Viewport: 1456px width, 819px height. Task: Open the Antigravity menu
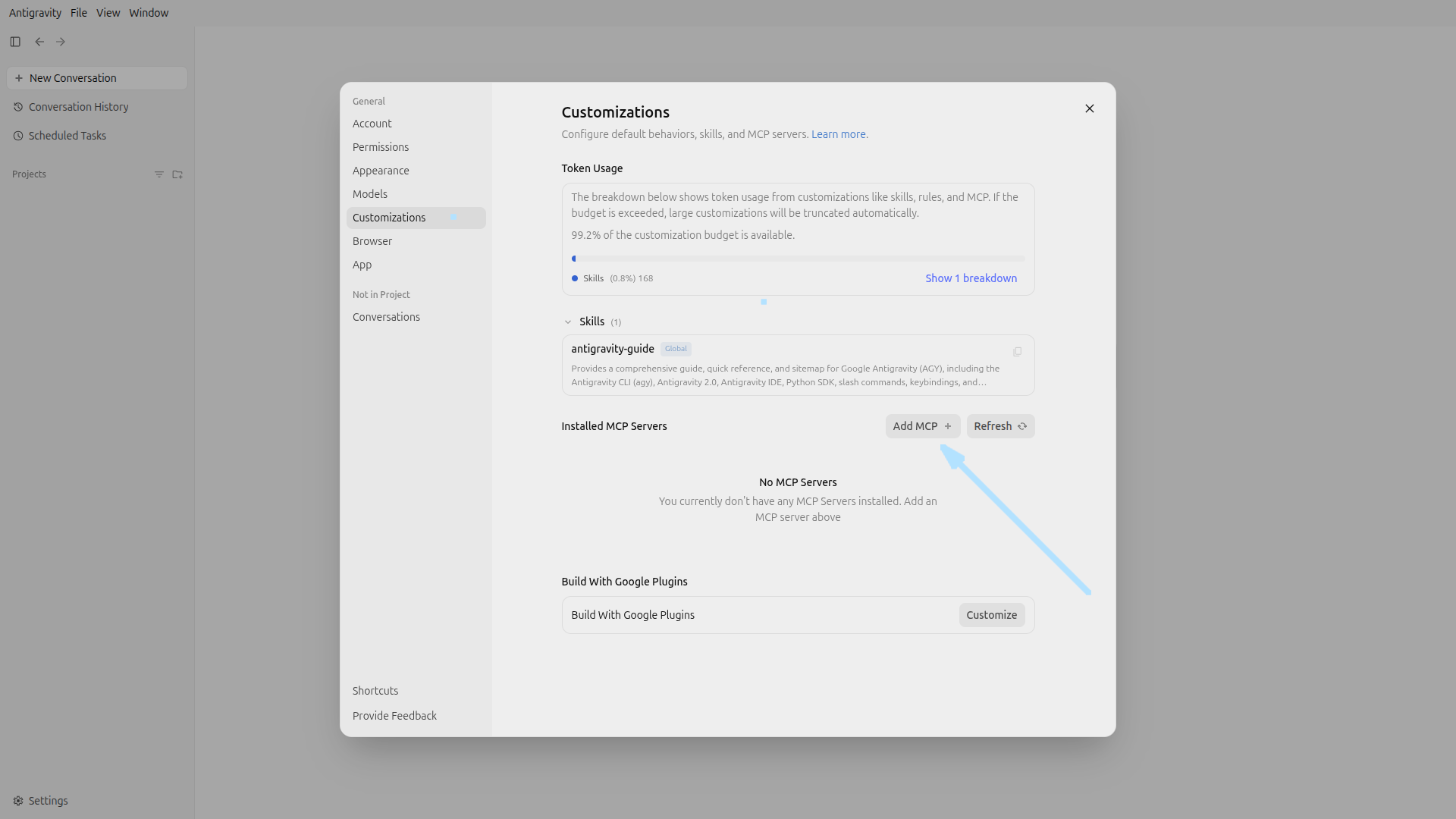[35, 13]
